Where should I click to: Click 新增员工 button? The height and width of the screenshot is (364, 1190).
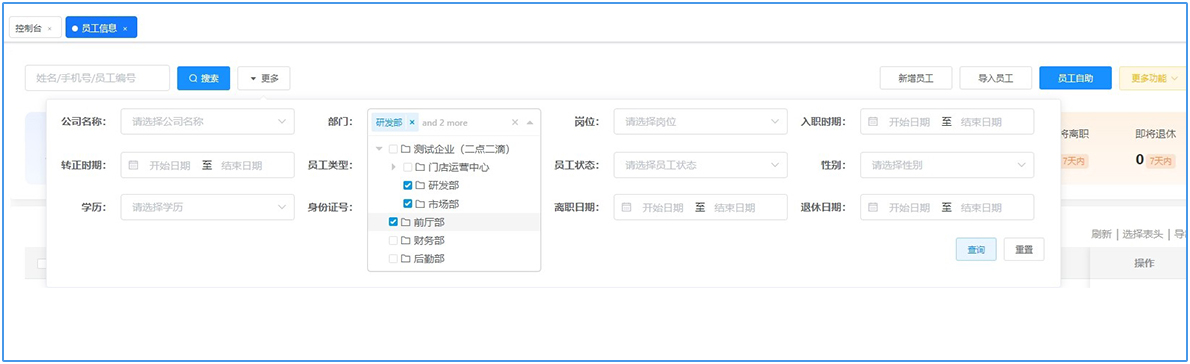coord(915,78)
